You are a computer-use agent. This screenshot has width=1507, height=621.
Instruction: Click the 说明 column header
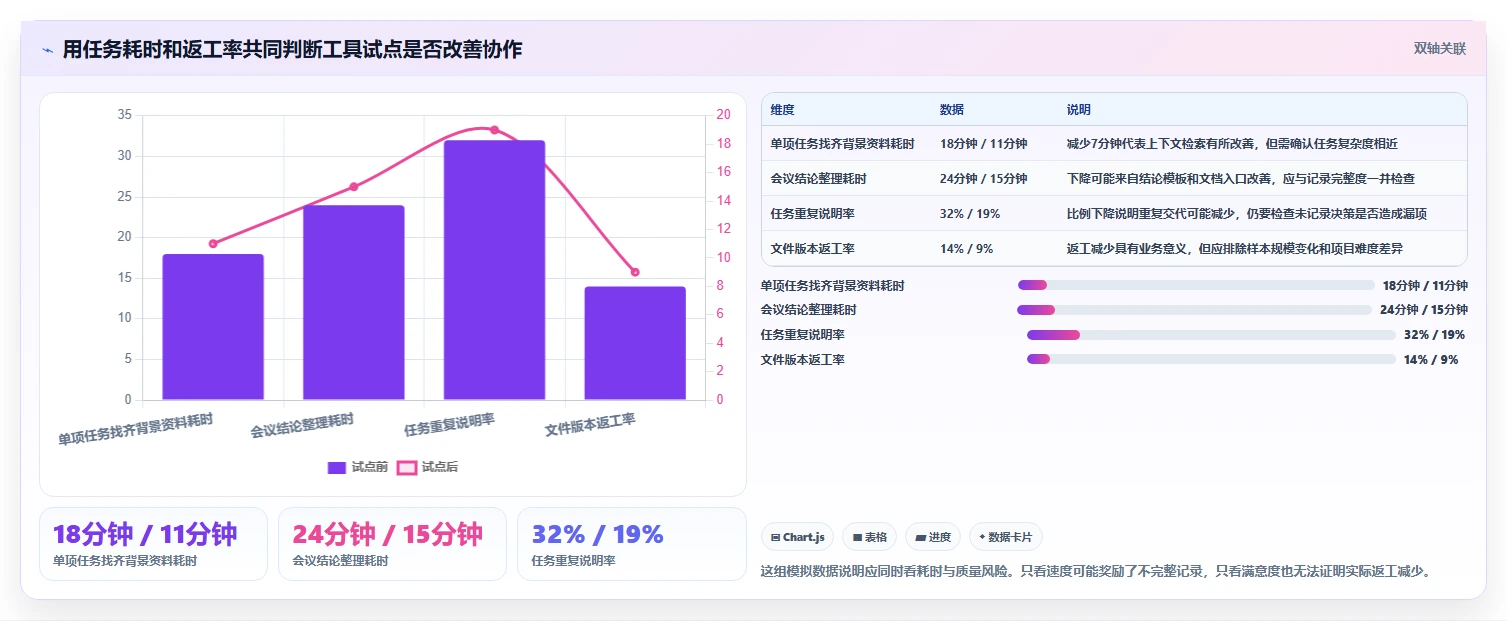[1079, 110]
